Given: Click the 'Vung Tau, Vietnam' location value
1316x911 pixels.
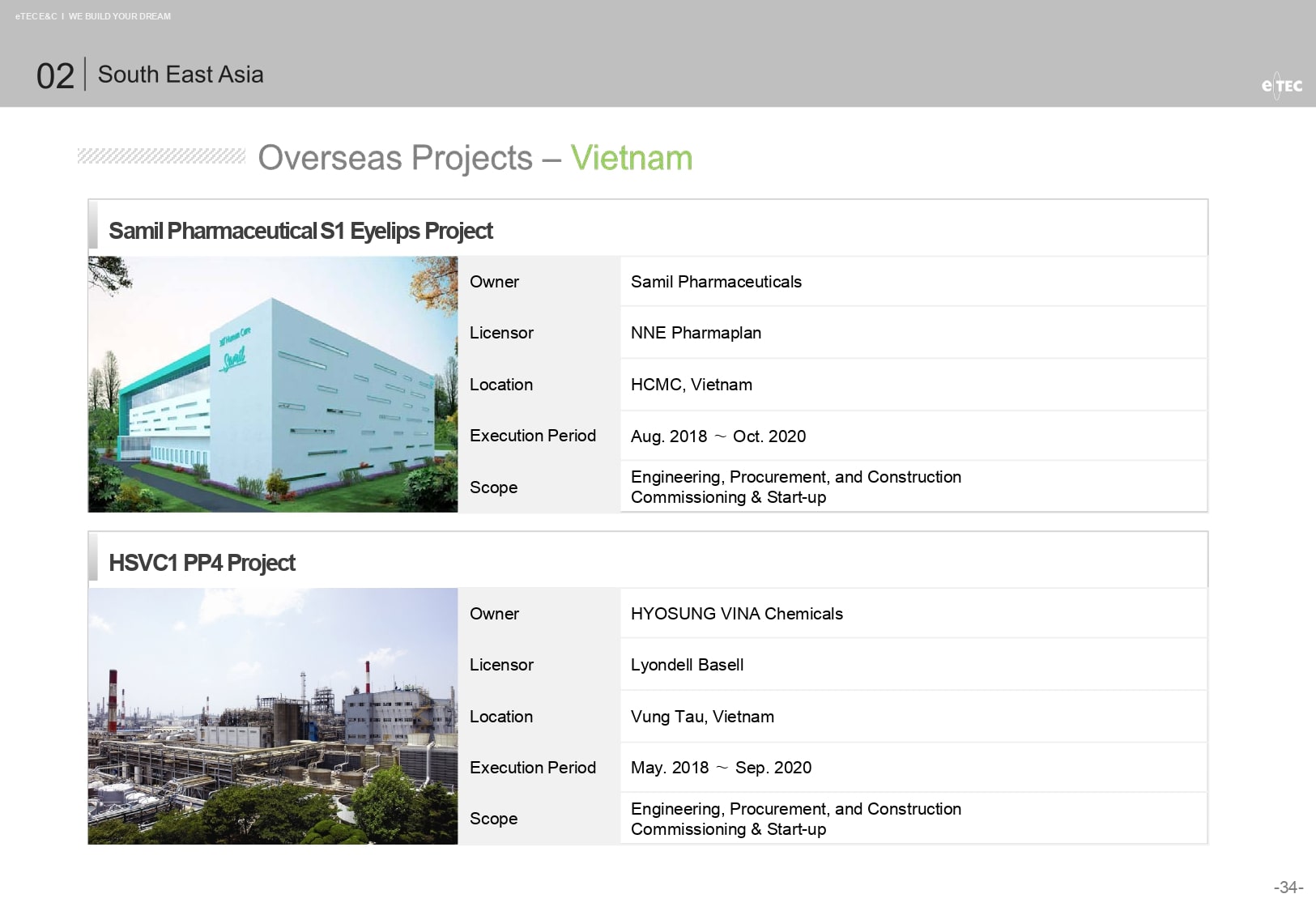Looking at the screenshot, I should click(x=702, y=717).
